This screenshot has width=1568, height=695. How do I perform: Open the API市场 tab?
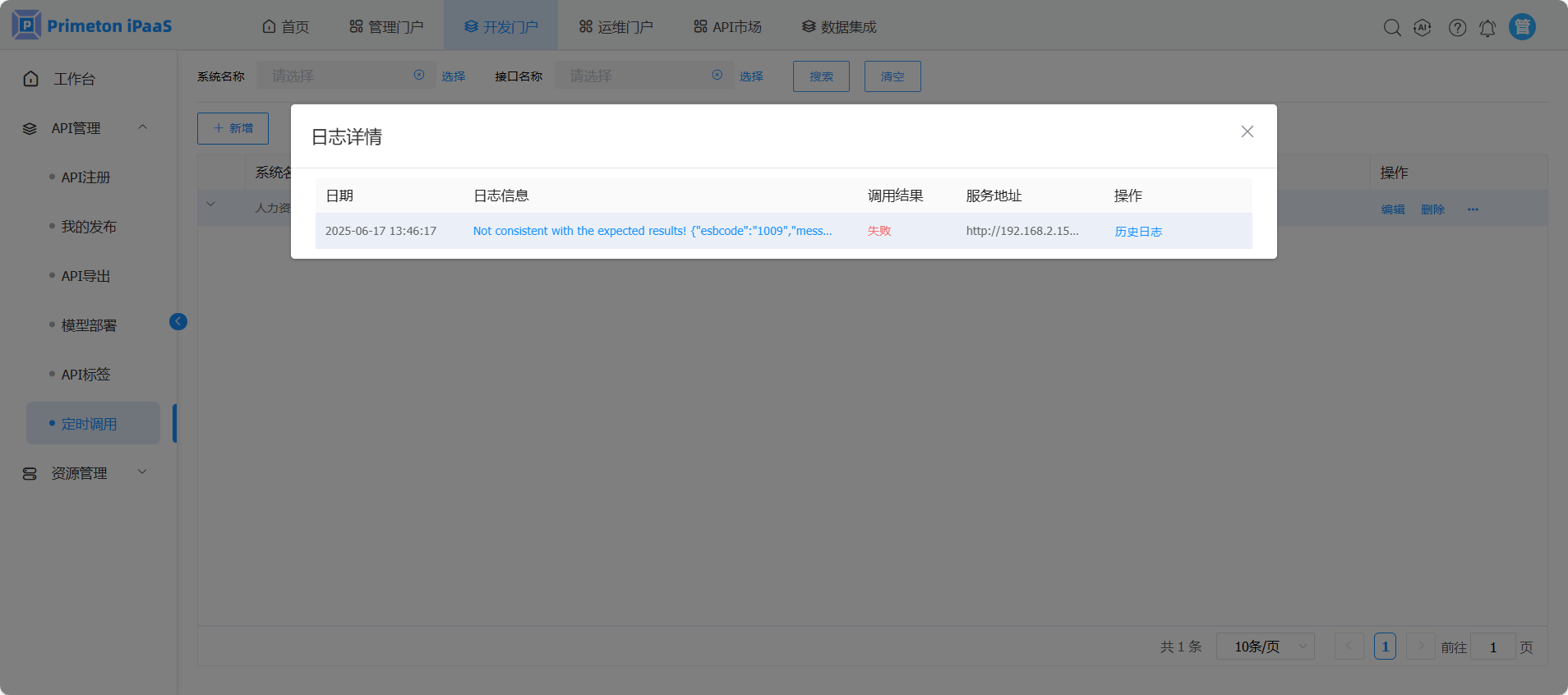pyautogui.click(x=727, y=27)
